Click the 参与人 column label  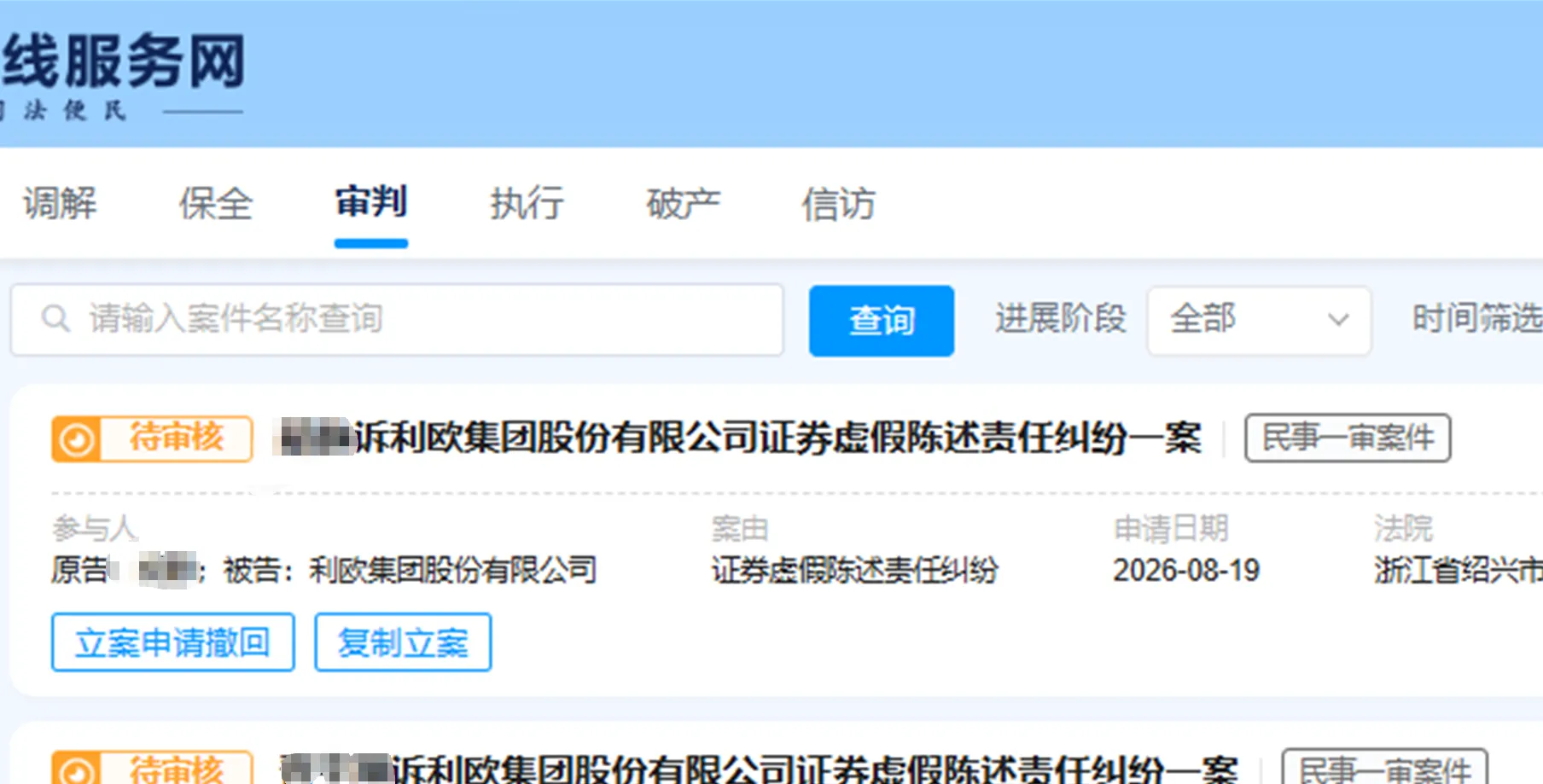point(94,528)
